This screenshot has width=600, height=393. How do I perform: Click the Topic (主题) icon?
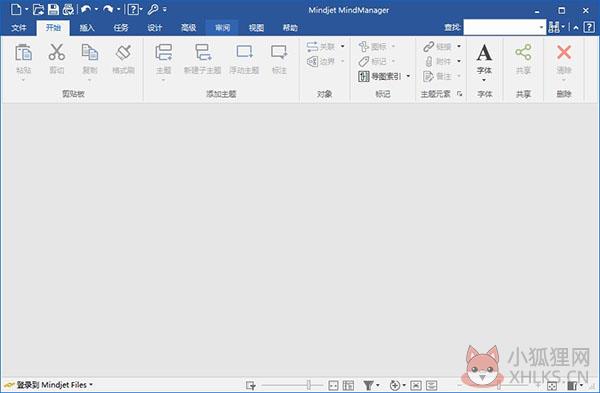point(163,52)
